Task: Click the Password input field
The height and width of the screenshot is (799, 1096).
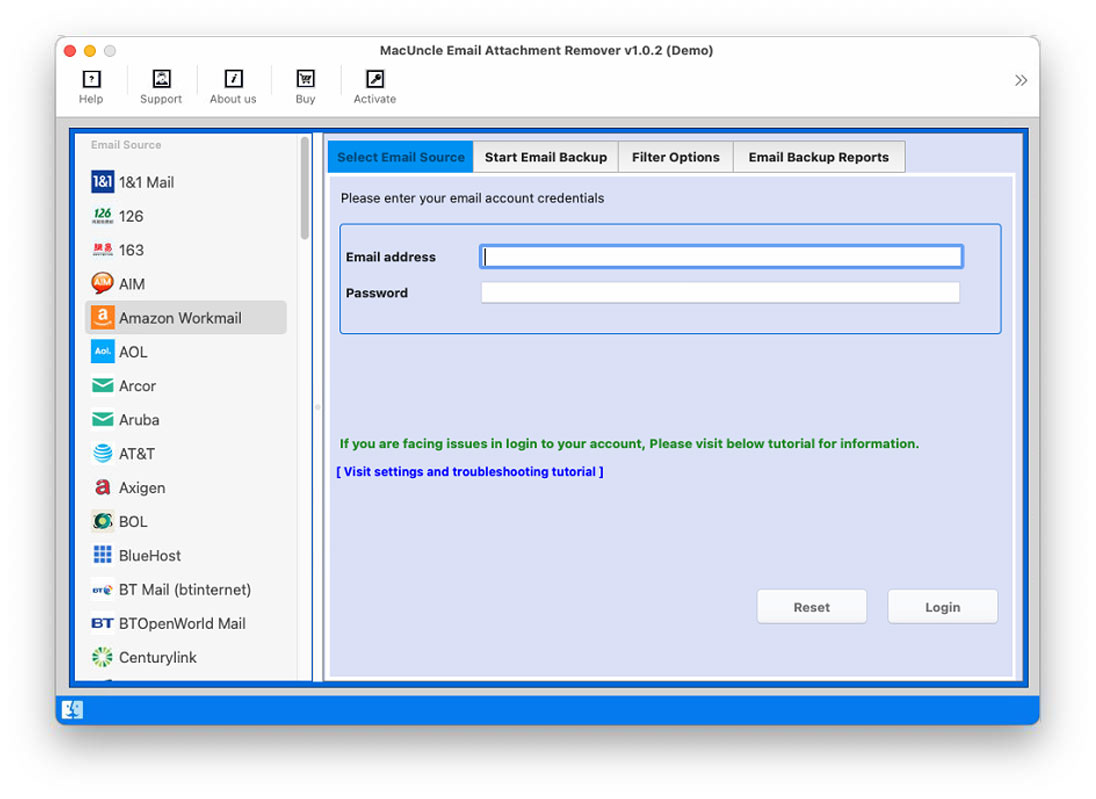Action: coord(720,293)
